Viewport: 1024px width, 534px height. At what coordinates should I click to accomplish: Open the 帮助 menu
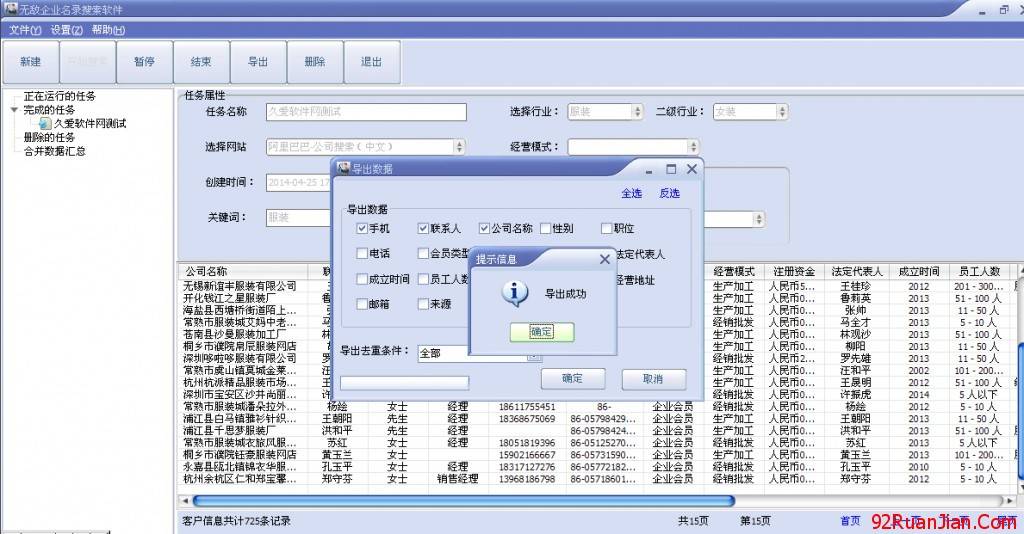[108, 29]
